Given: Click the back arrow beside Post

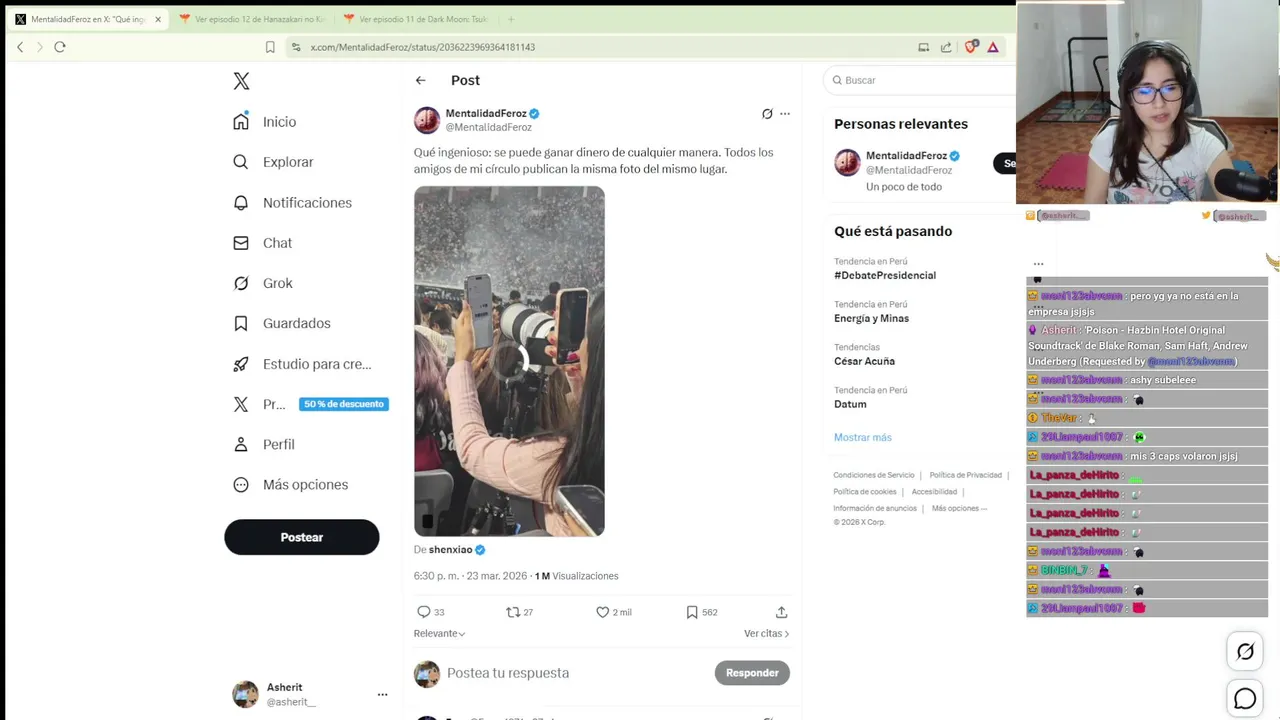Looking at the screenshot, I should pos(421,80).
